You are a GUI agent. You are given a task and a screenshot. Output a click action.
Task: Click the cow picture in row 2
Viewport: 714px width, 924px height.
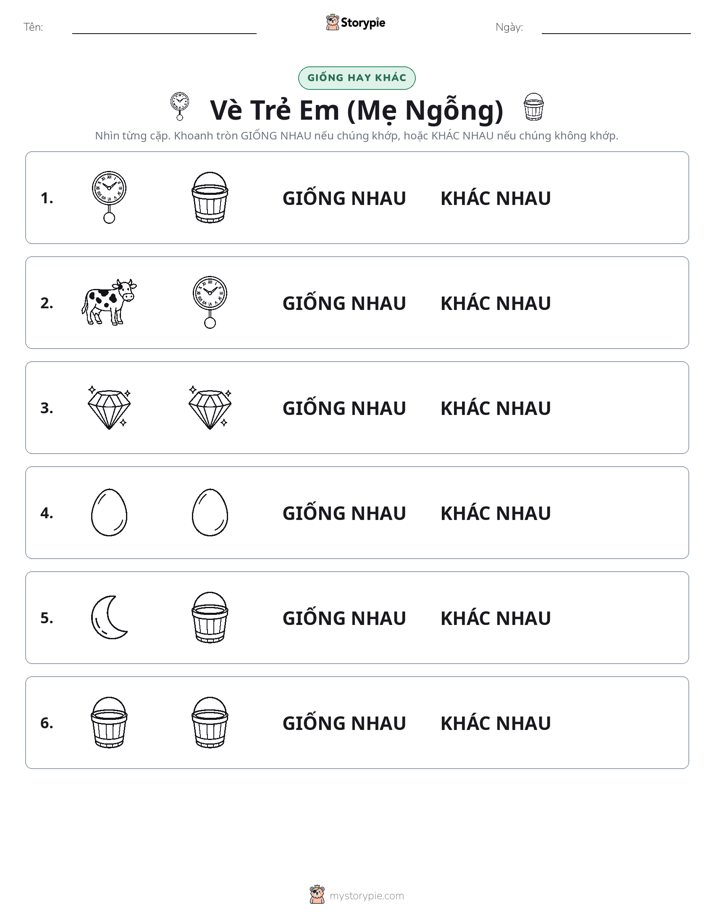[109, 302]
